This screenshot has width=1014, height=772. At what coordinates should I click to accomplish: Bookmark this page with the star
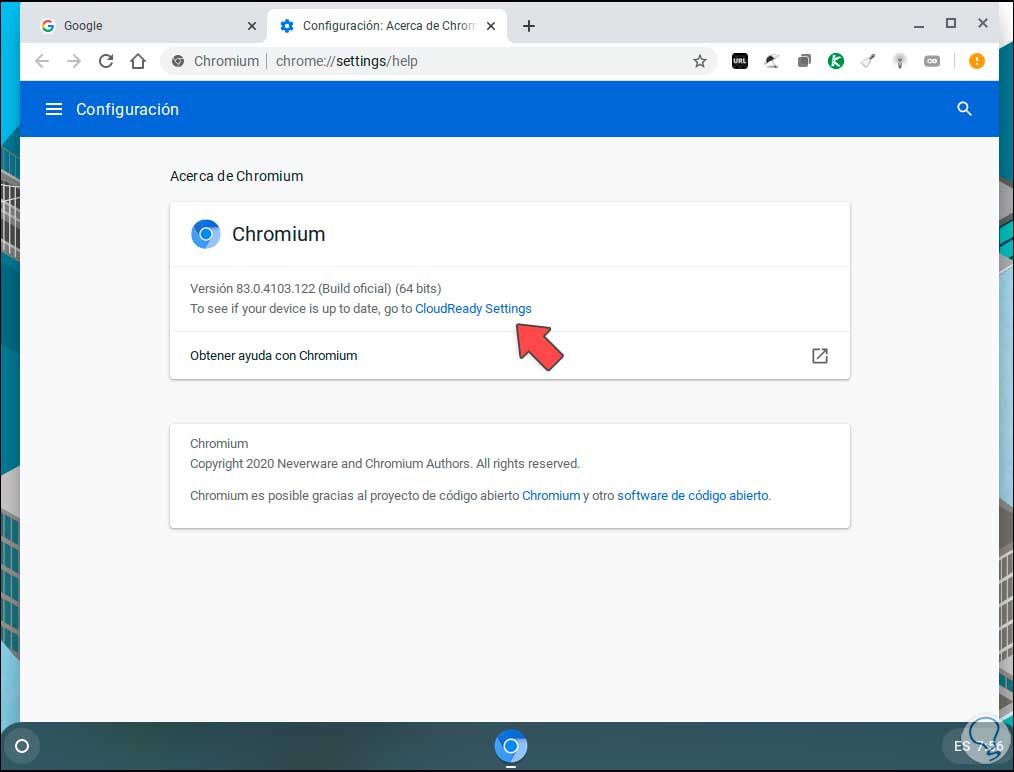pos(700,61)
